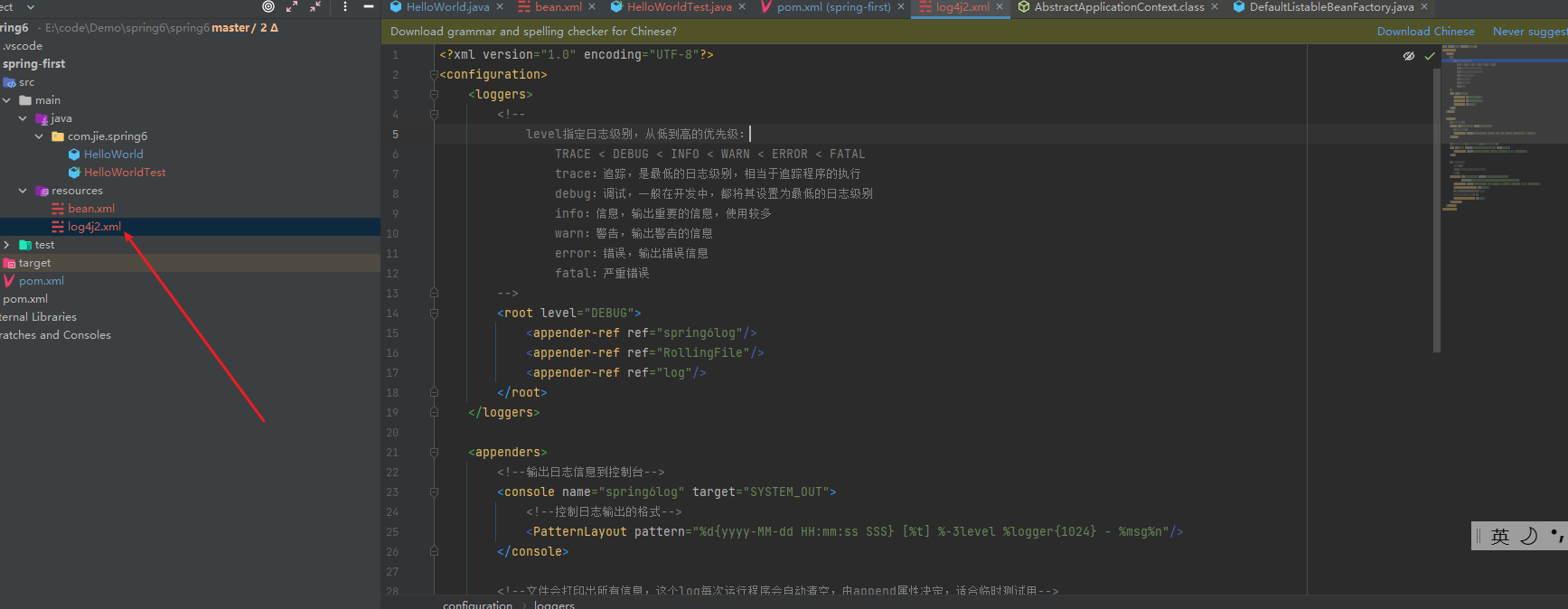This screenshot has height=609, width=1568.
Task: Click the expand all icon in project toolbar
Action: (x=292, y=6)
